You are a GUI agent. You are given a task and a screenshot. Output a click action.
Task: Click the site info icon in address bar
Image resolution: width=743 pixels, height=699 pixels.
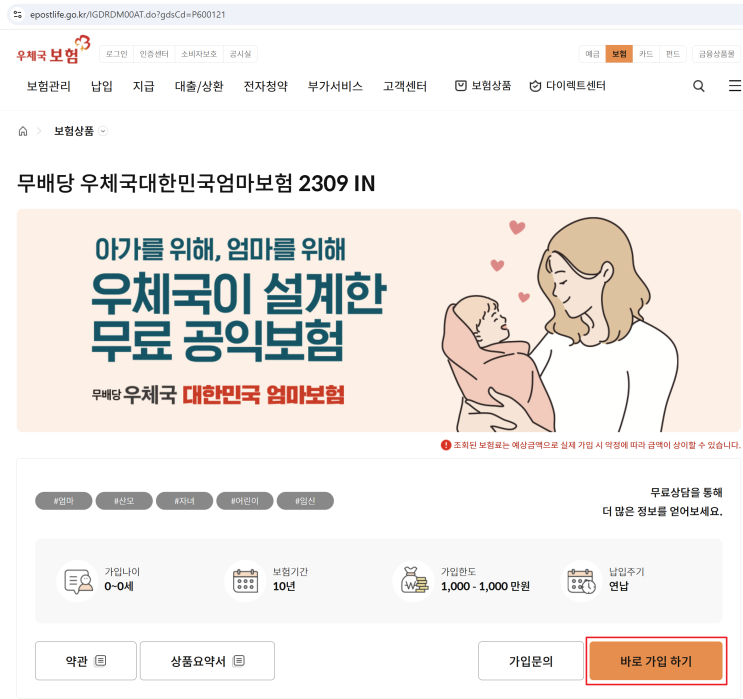(18, 14)
